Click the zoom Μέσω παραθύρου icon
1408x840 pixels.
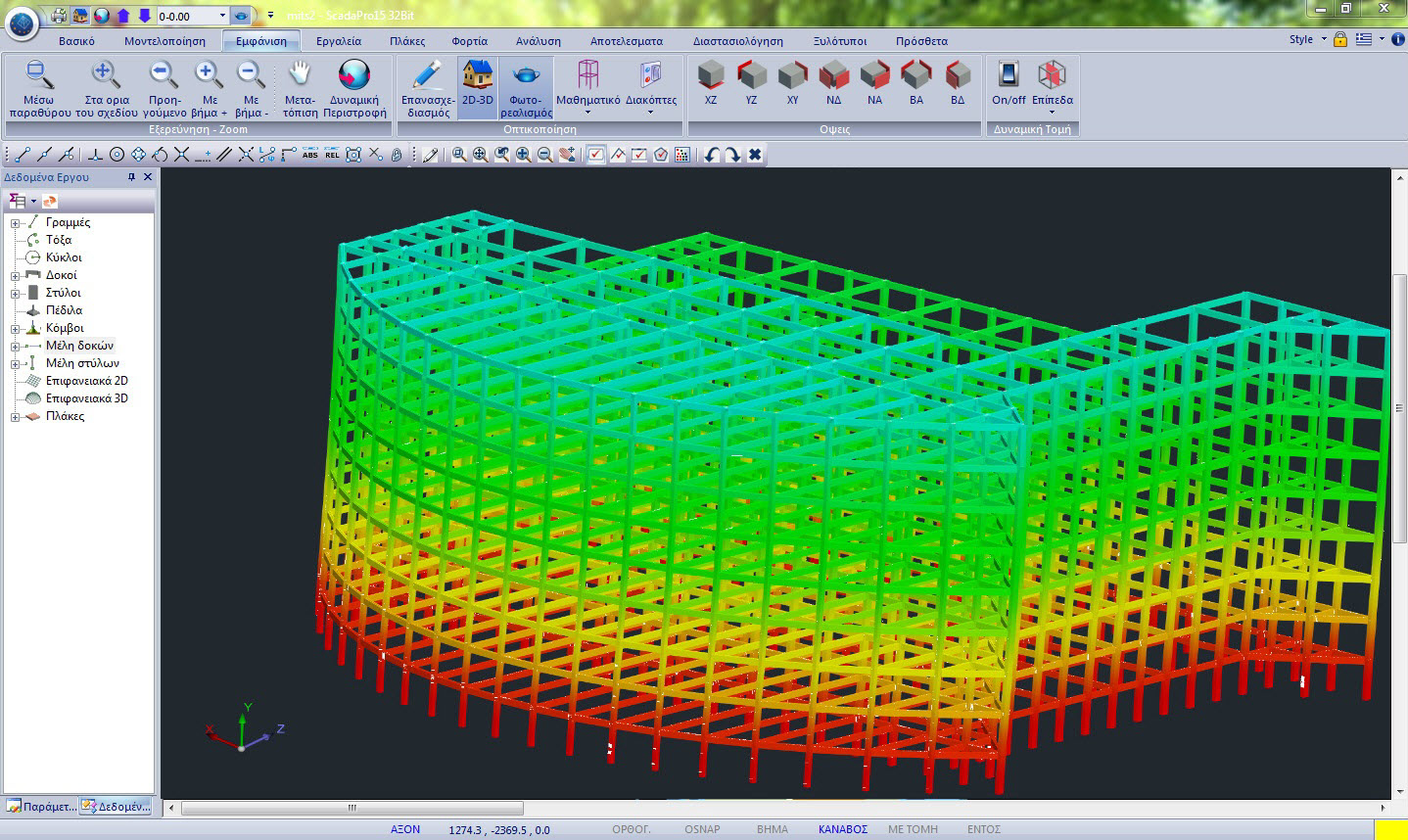click(x=39, y=76)
